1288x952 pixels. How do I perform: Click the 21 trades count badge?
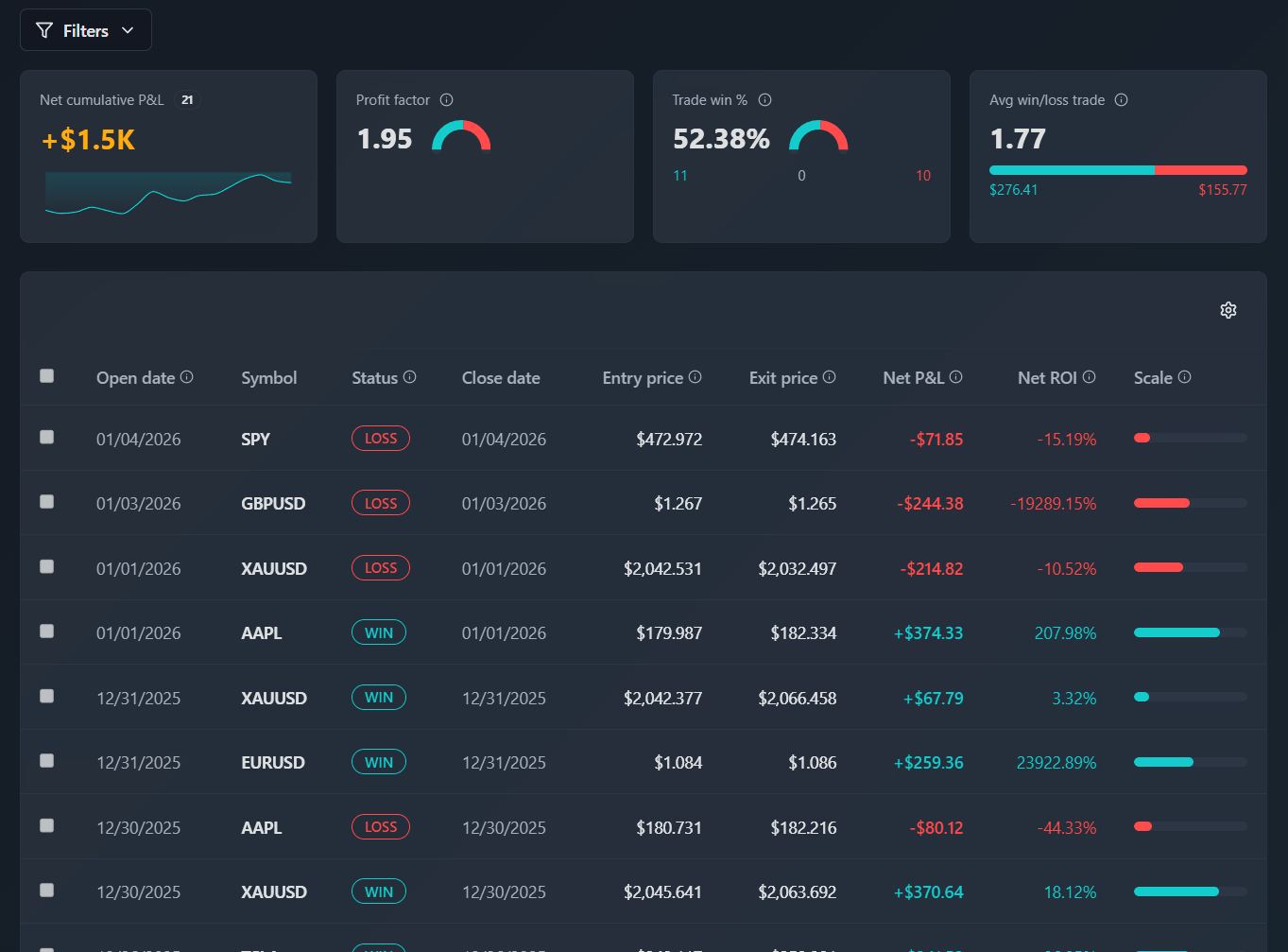pos(186,99)
